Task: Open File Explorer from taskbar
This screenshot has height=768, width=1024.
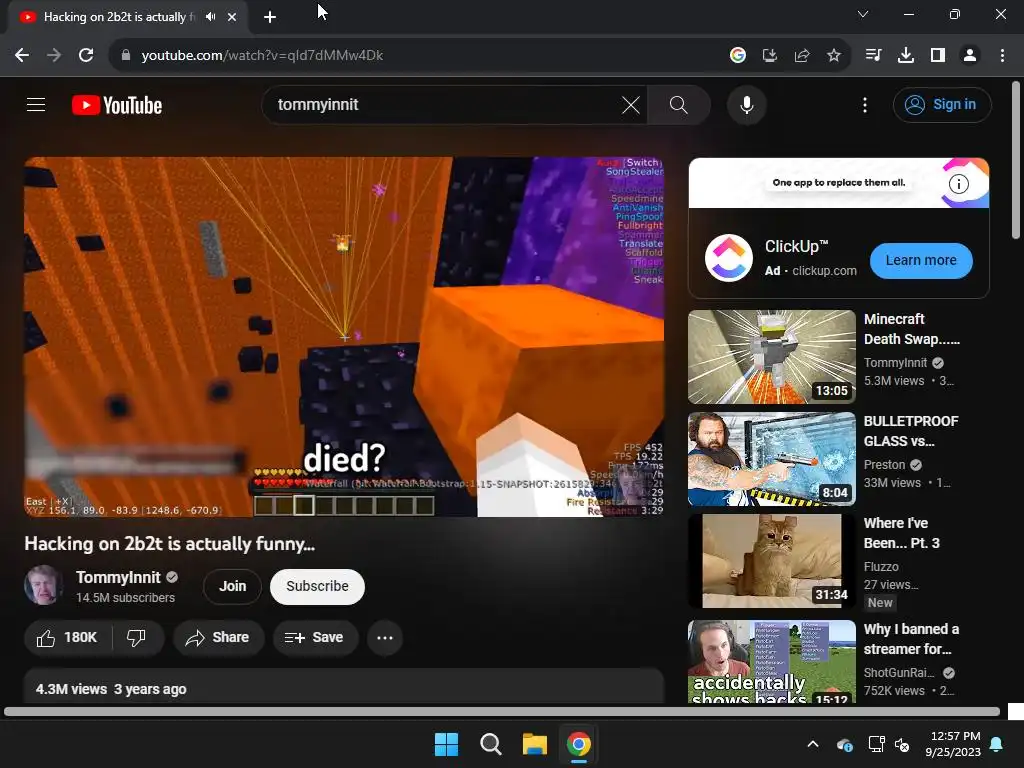Action: coord(535,744)
